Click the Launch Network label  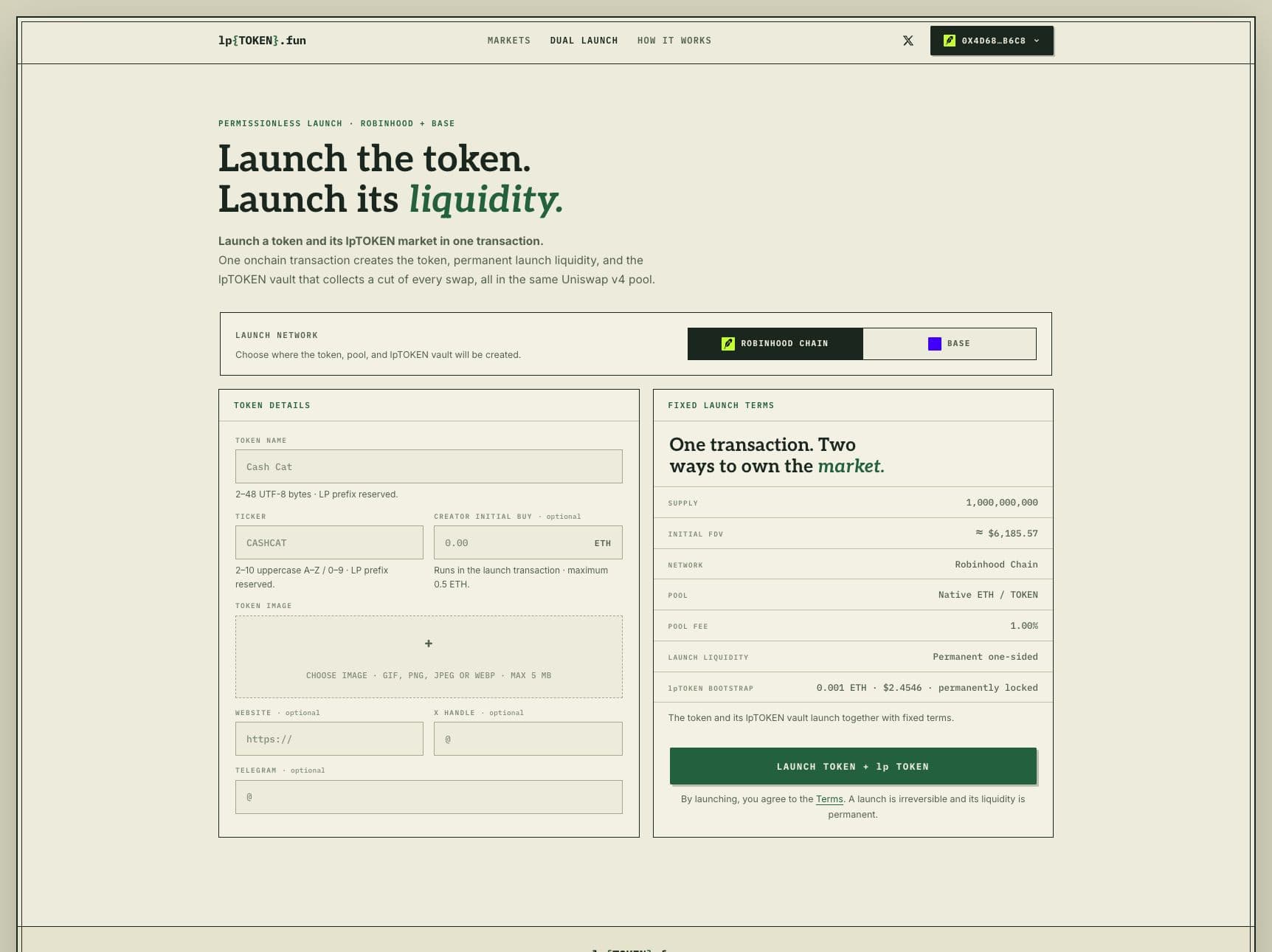[x=277, y=335]
